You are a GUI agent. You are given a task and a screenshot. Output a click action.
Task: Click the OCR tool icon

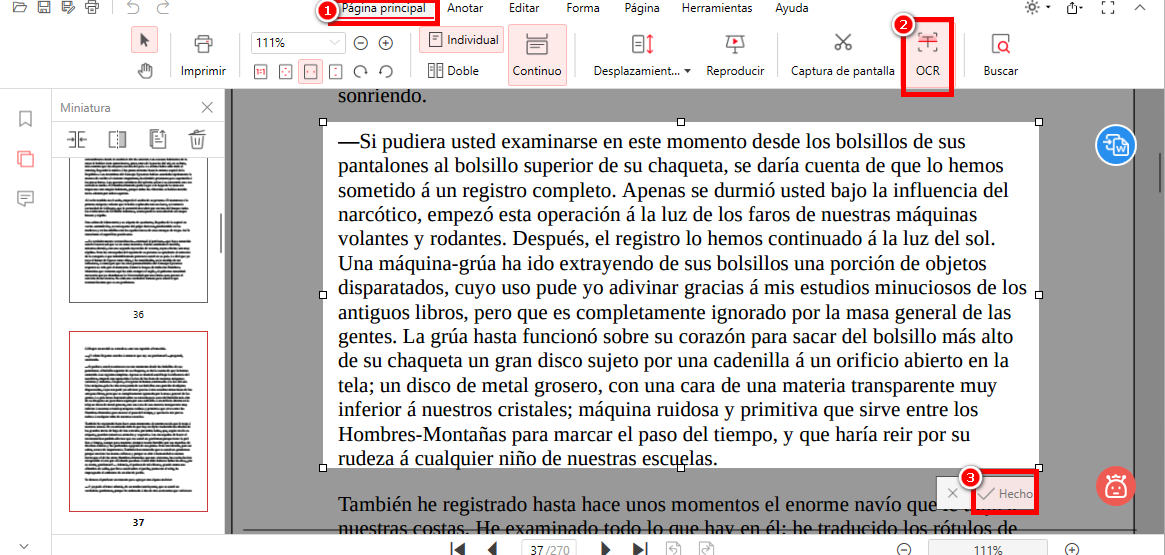coord(927,44)
